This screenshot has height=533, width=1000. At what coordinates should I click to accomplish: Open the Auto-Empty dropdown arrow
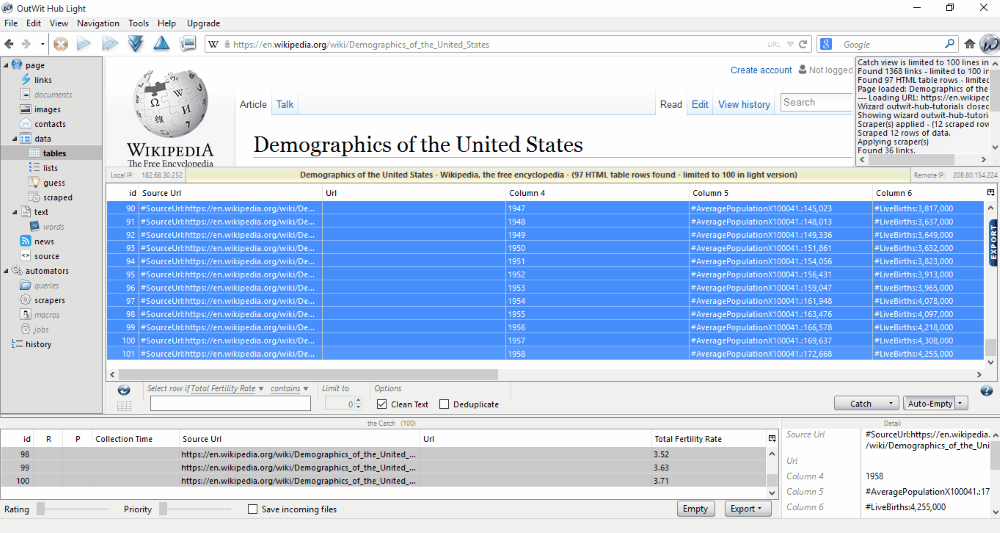(x=960, y=404)
